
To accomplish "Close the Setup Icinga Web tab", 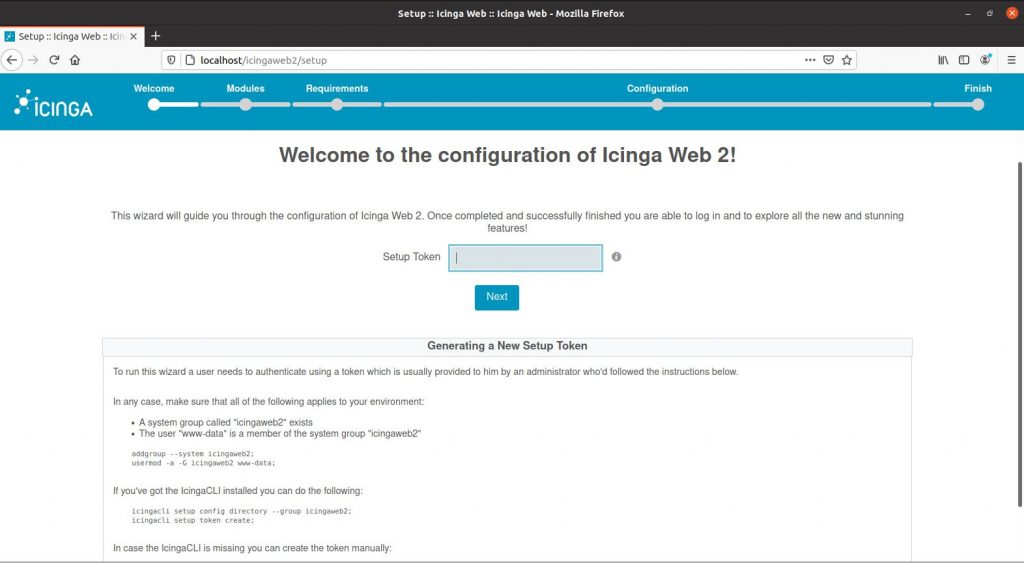I will [133, 37].
